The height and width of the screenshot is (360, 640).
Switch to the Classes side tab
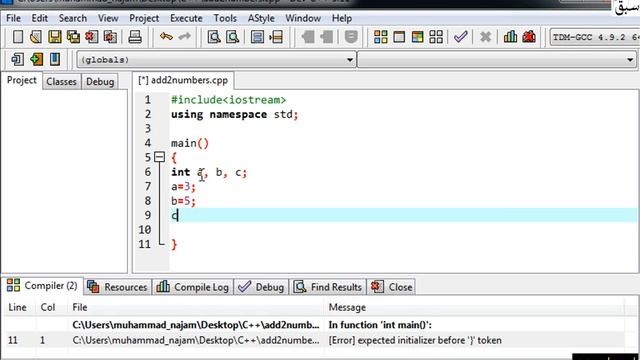[x=61, y=82]
